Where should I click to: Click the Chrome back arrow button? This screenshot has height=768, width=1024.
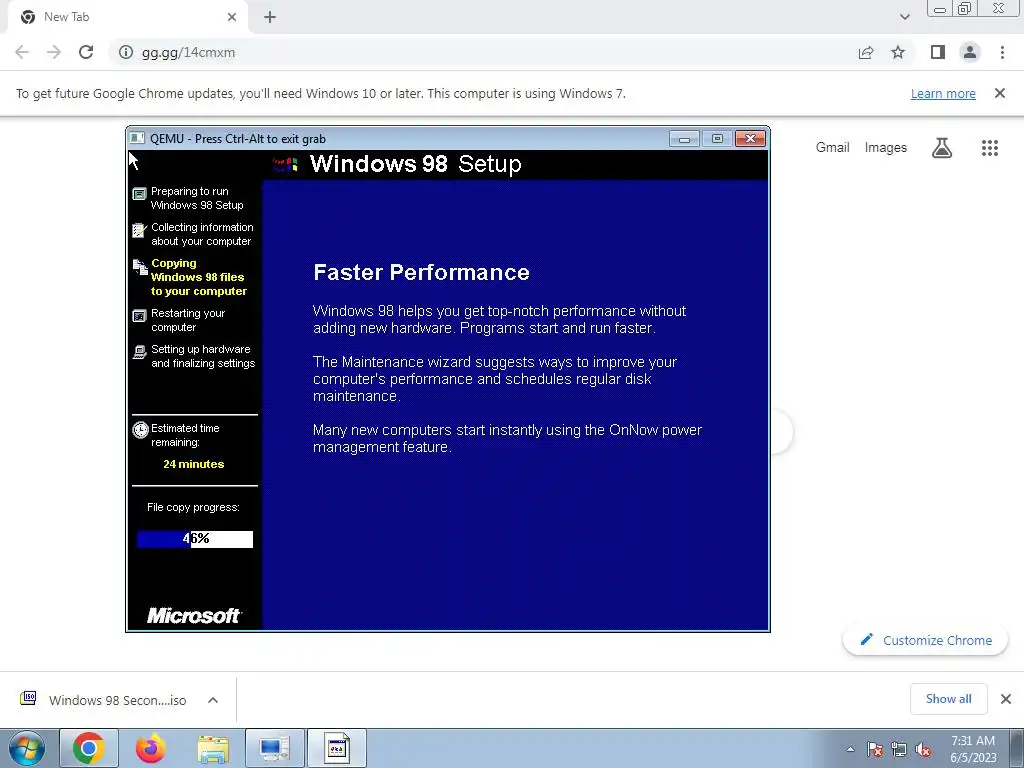(22, 52)
